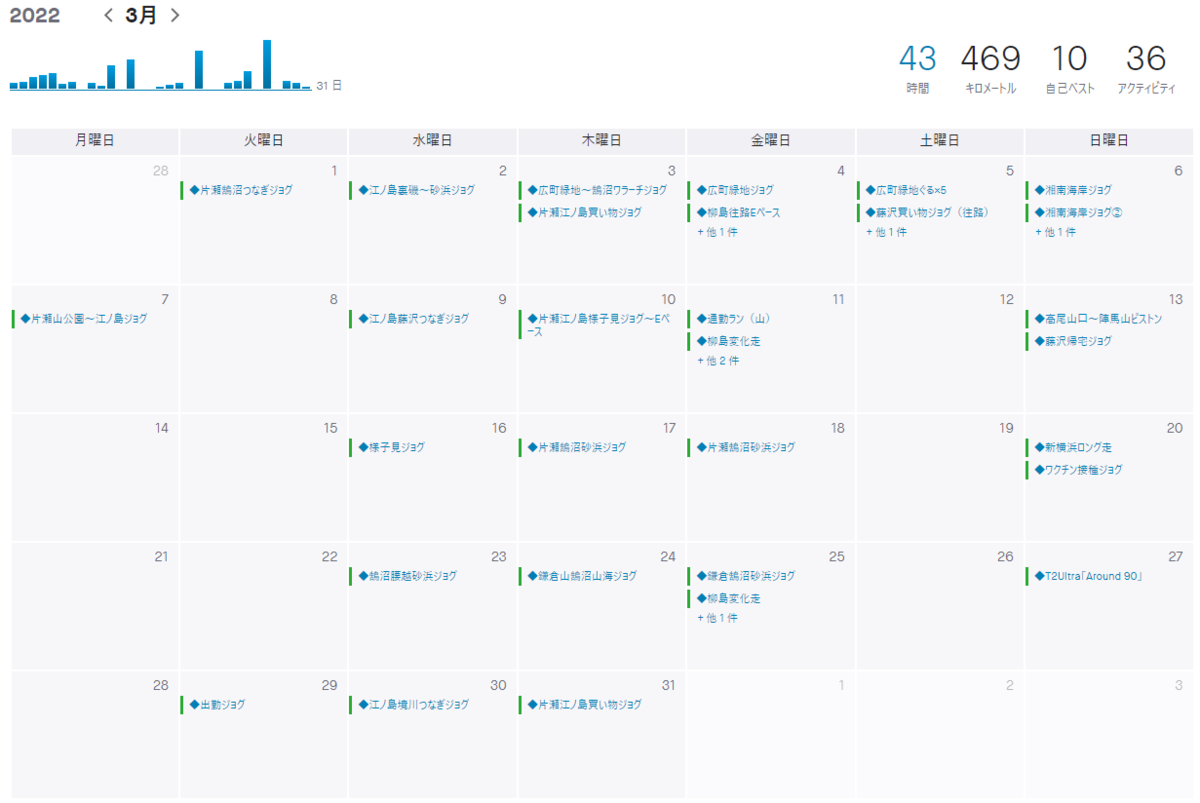1200x803 pixels.
Task: Open 鎌倉山鵠沼山海ジョグ activity
Action: 582,577
